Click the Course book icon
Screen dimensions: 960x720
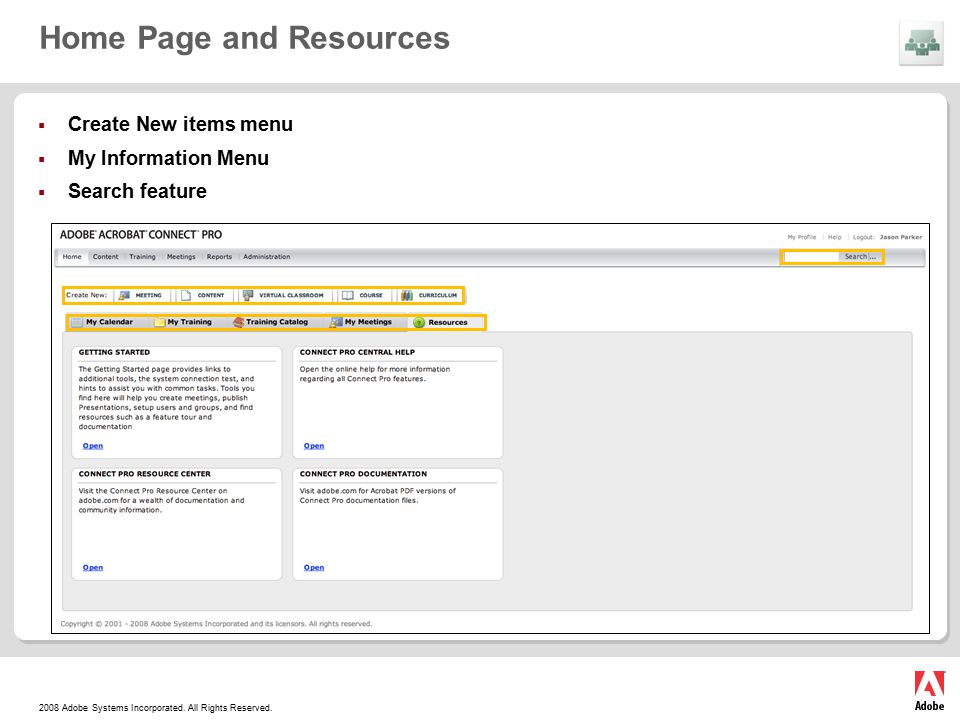(x=347, y=295)
